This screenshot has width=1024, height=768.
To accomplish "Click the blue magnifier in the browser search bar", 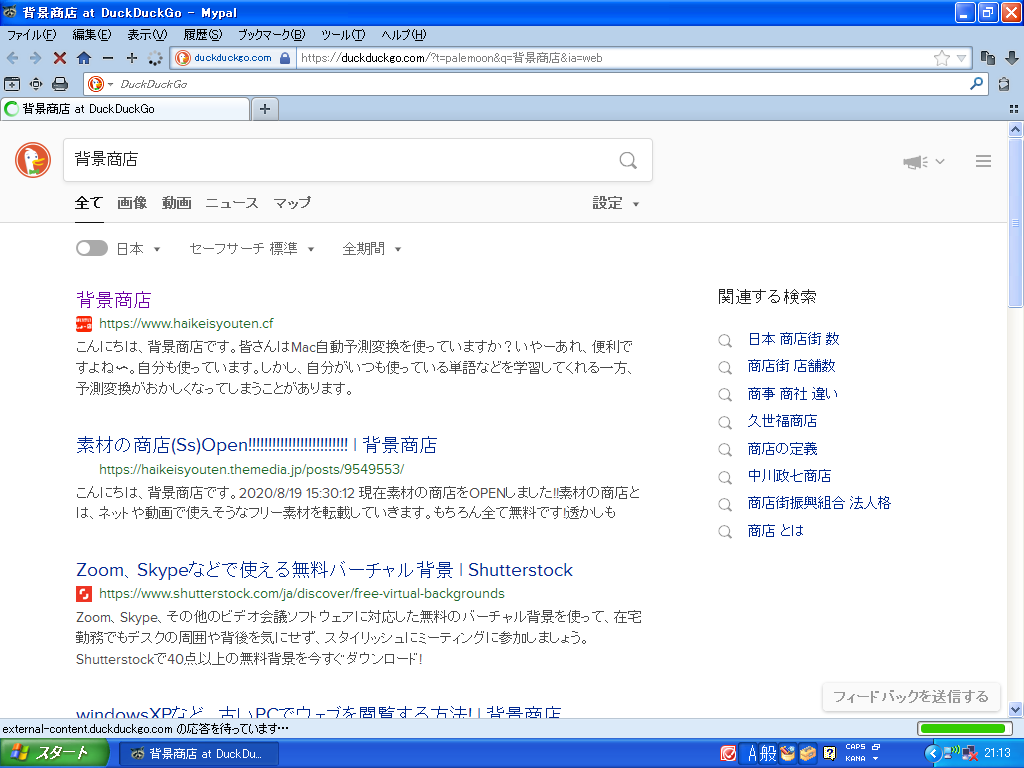I will click(976, 84).
